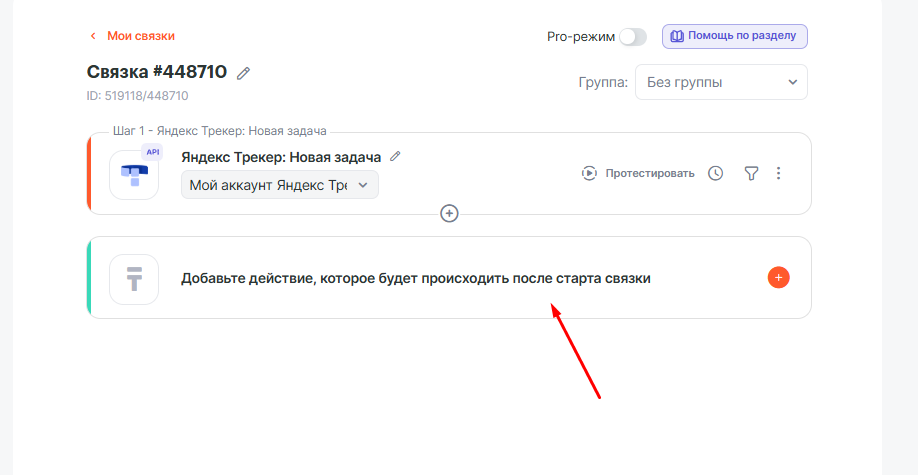Open the Группа dropdown showing Без группы
The width and height of the screenshot is (918, 475).
(721, 82)
